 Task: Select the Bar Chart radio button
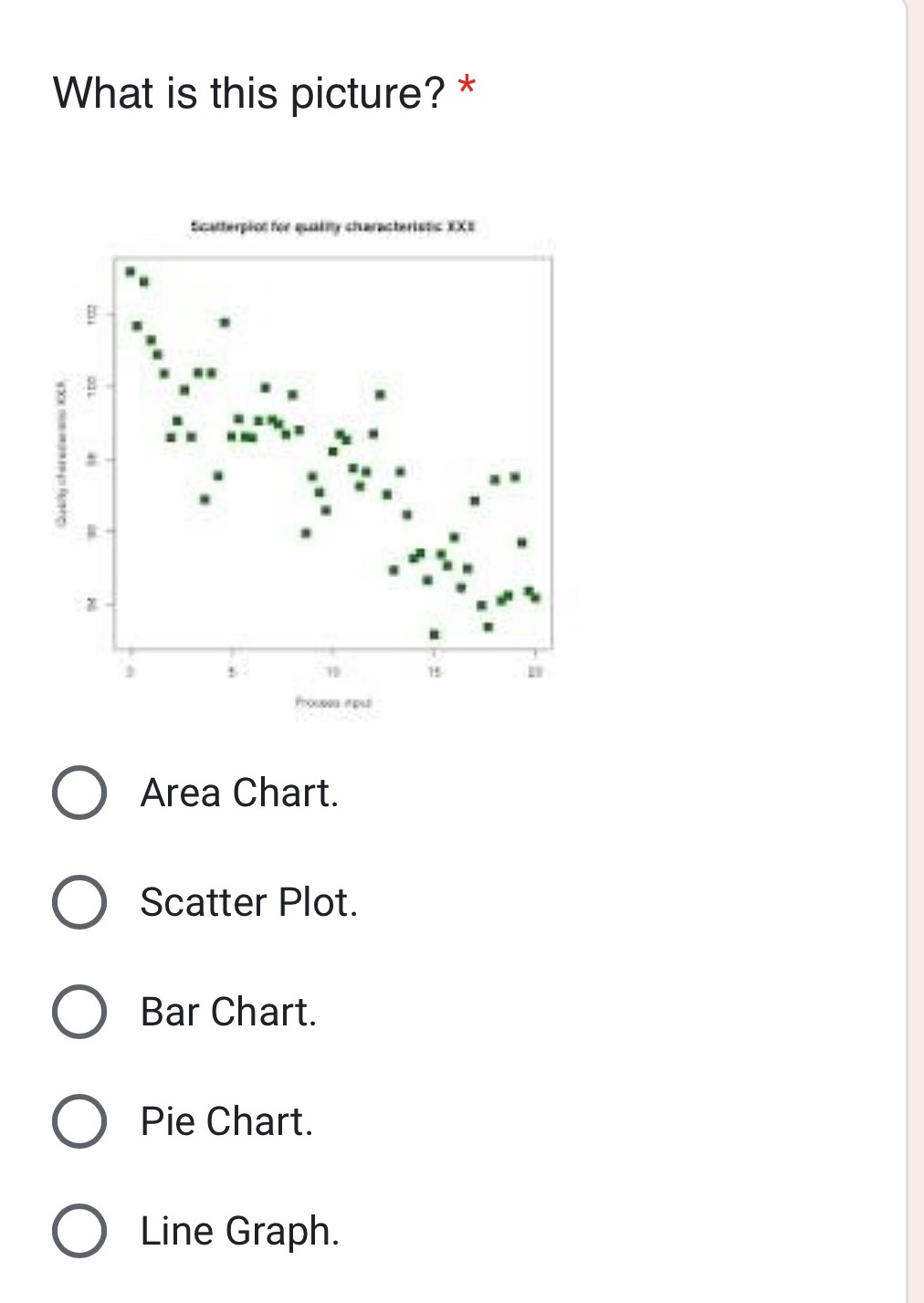(x=80, y=1012)
